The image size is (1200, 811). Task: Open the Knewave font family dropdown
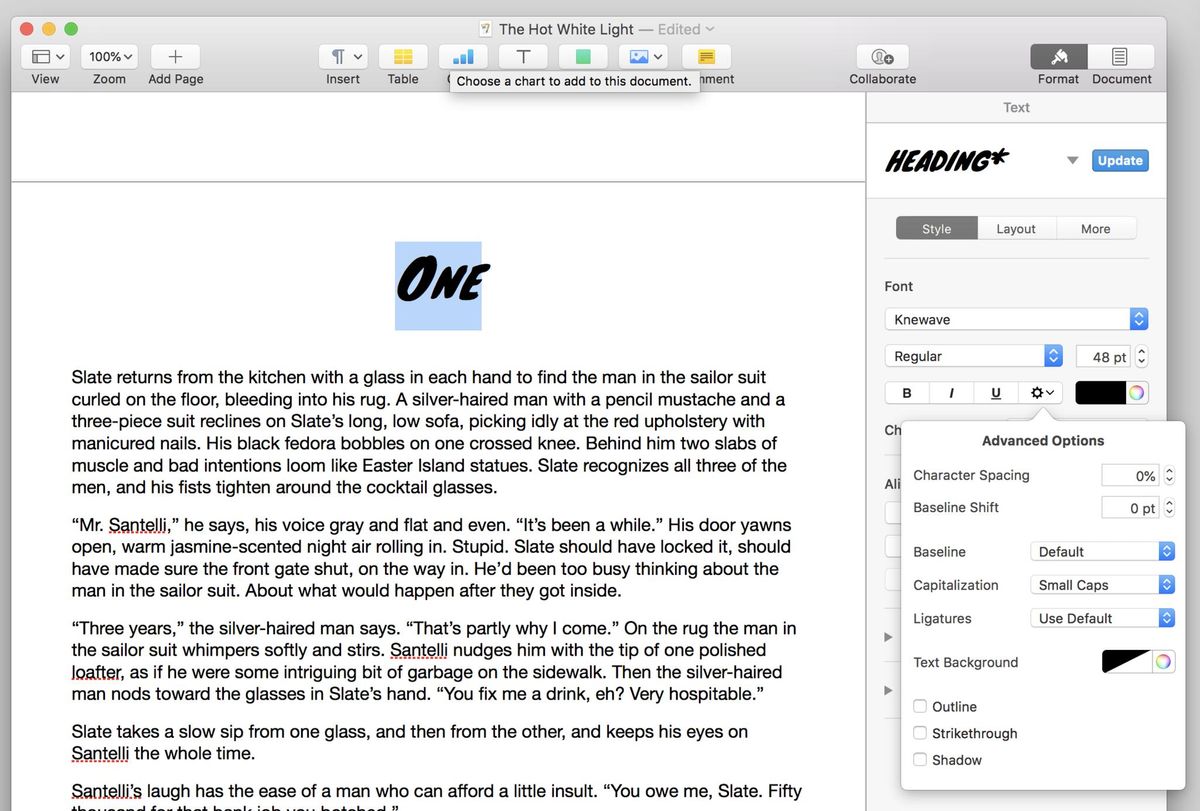pos(1015,318)
